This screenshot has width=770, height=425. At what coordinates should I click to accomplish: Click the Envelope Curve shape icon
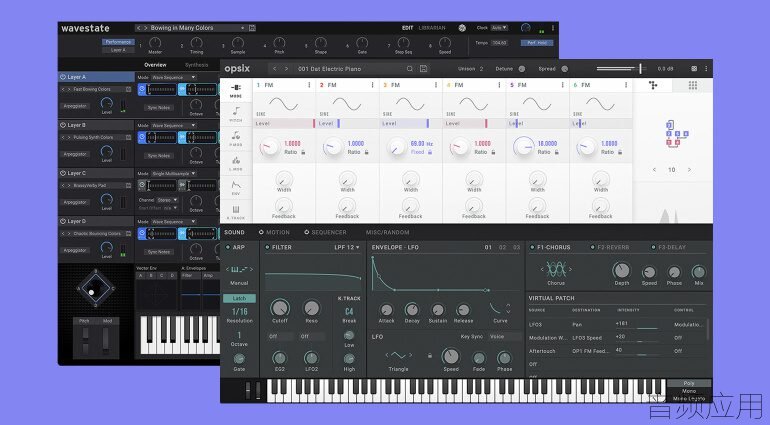point(496,309)
